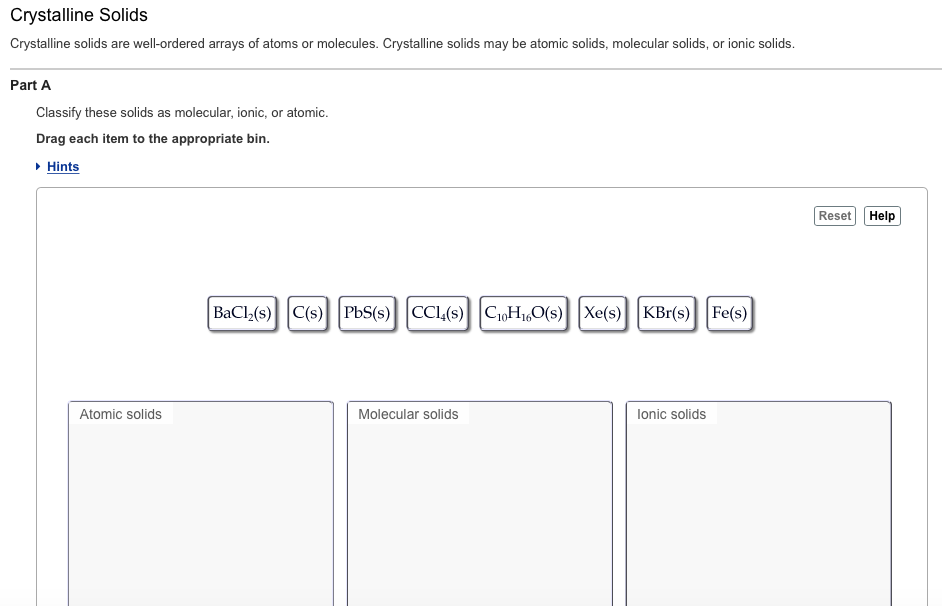The image size is (942, 606).
Task: Open the Hints disclosure arrow
Action: (40, 166)
